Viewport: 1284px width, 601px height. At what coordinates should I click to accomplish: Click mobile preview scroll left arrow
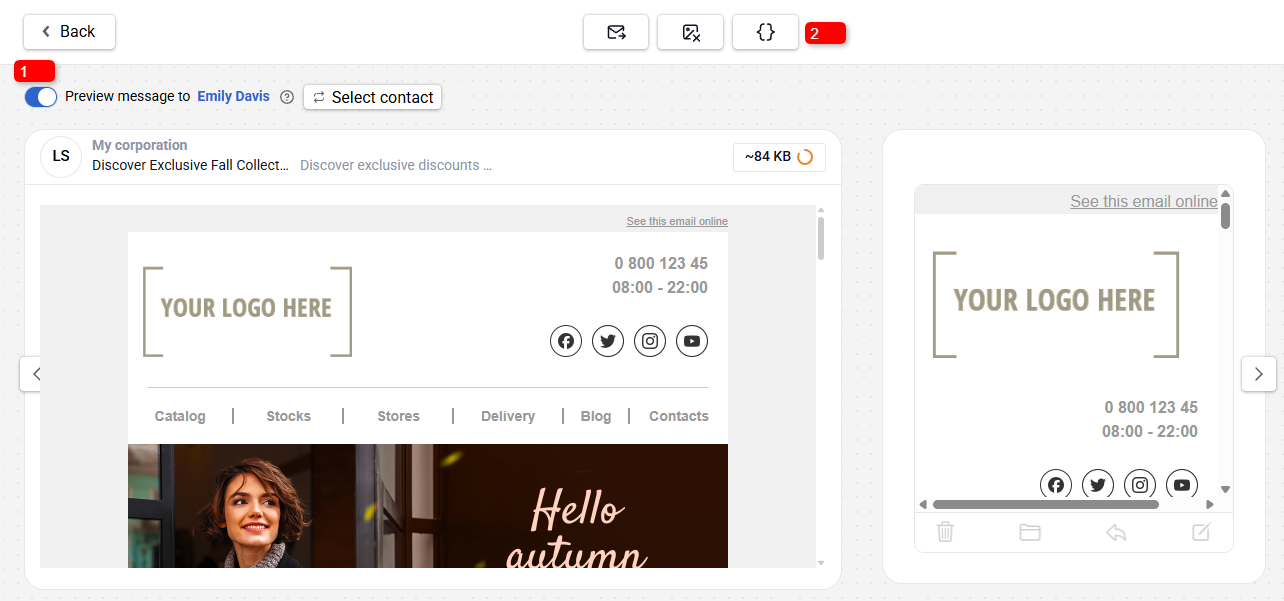(923, 505)
